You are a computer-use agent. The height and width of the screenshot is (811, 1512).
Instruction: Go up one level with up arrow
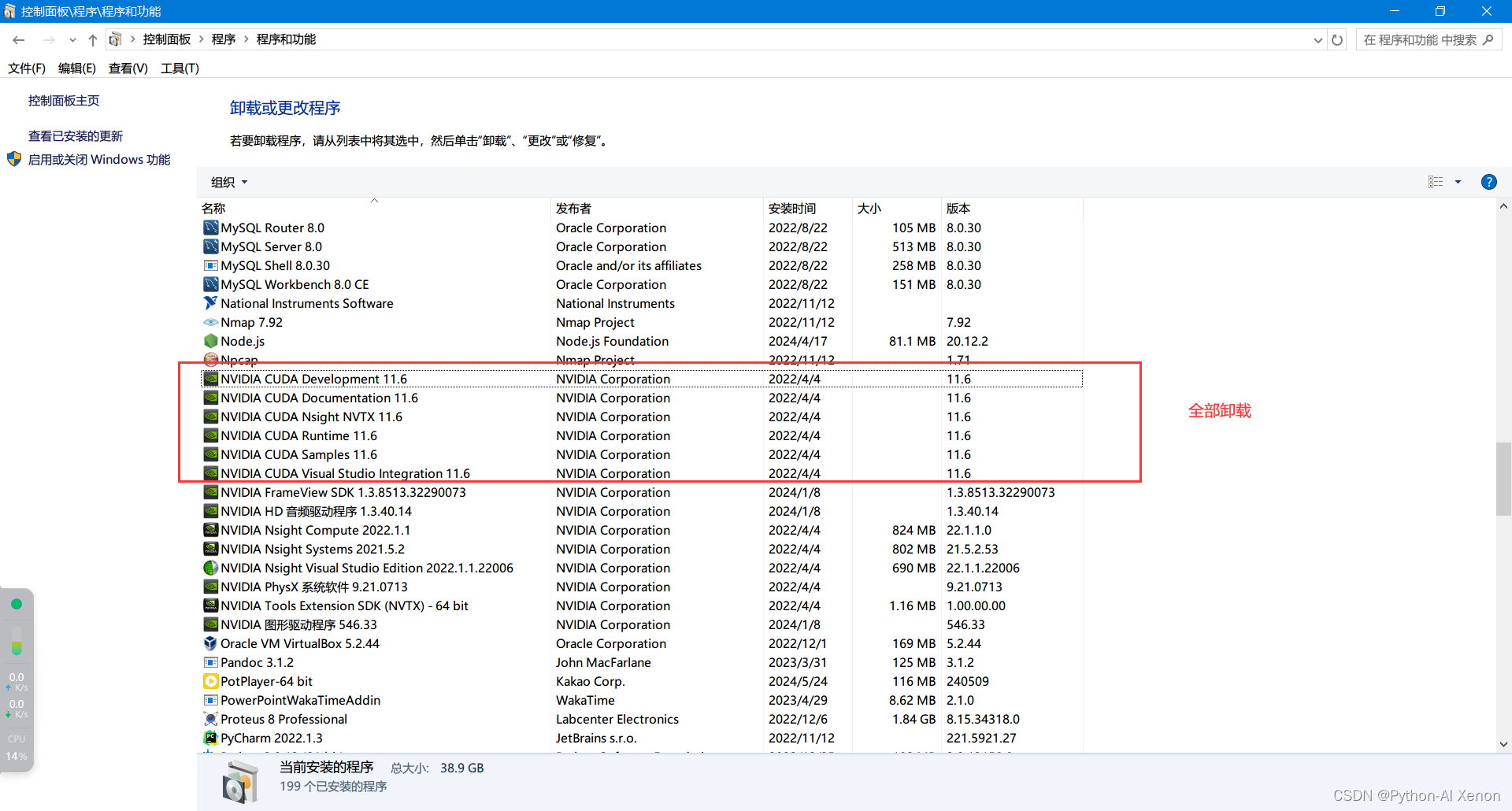[x=93, y=39]
